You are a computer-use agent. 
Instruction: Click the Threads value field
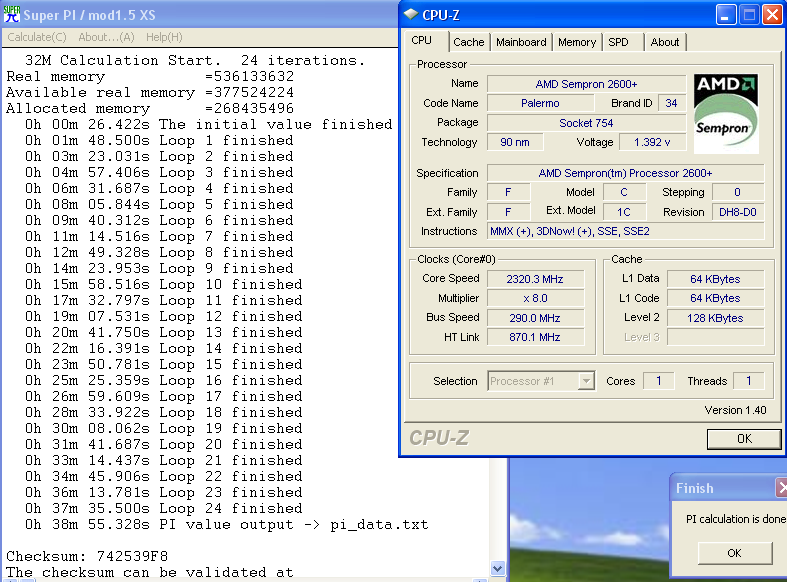tap(748, 381)
